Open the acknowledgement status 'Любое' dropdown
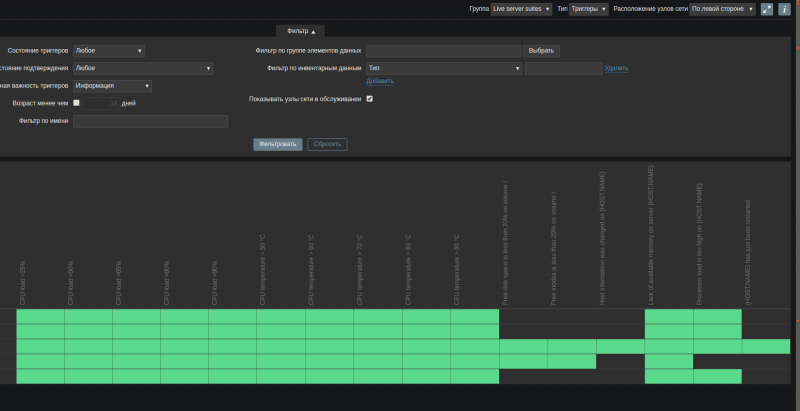 (143, 68)
